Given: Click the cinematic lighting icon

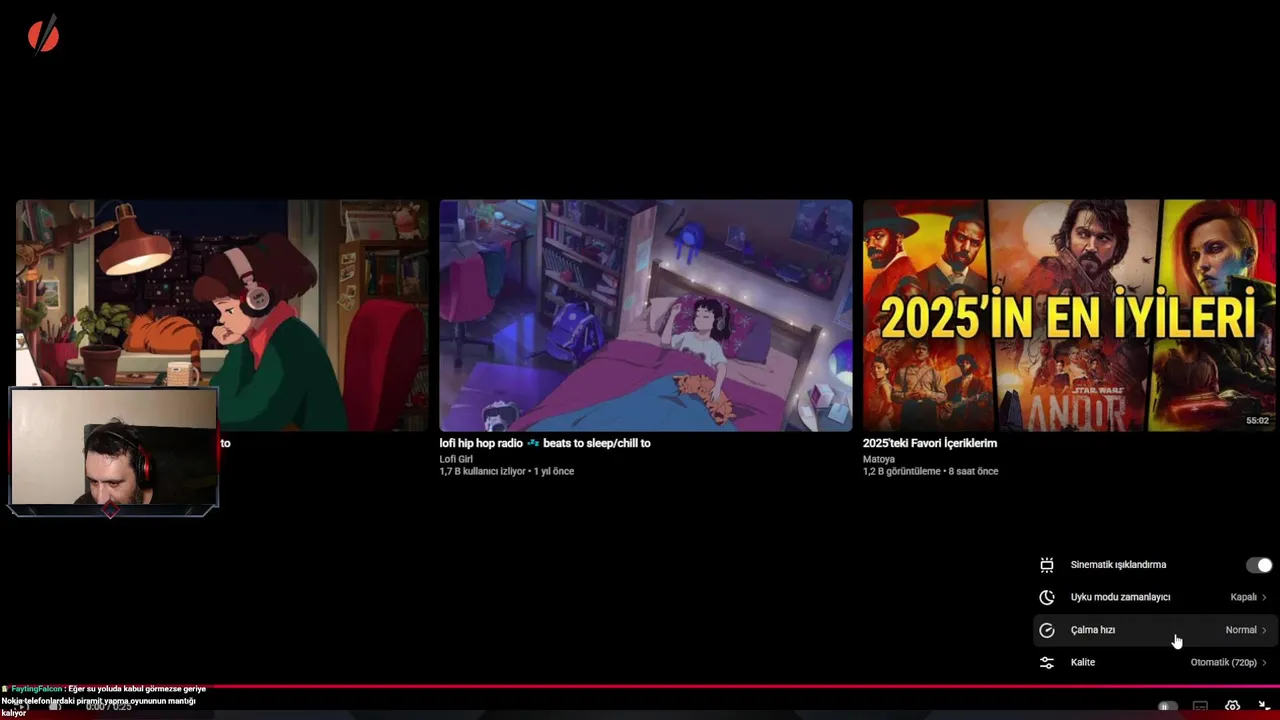Looking at the screenshot, I should 1047,565.
